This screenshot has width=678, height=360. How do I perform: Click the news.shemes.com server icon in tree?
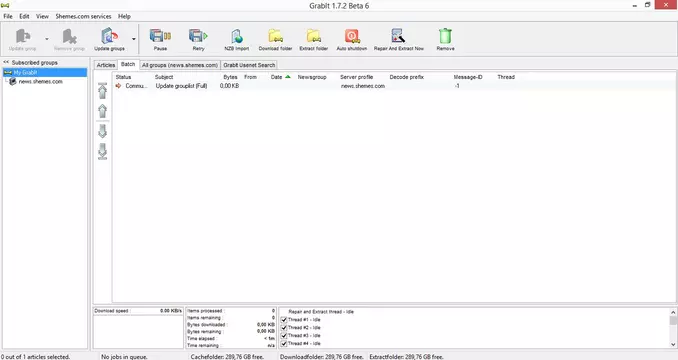click(x=13, y=81)
